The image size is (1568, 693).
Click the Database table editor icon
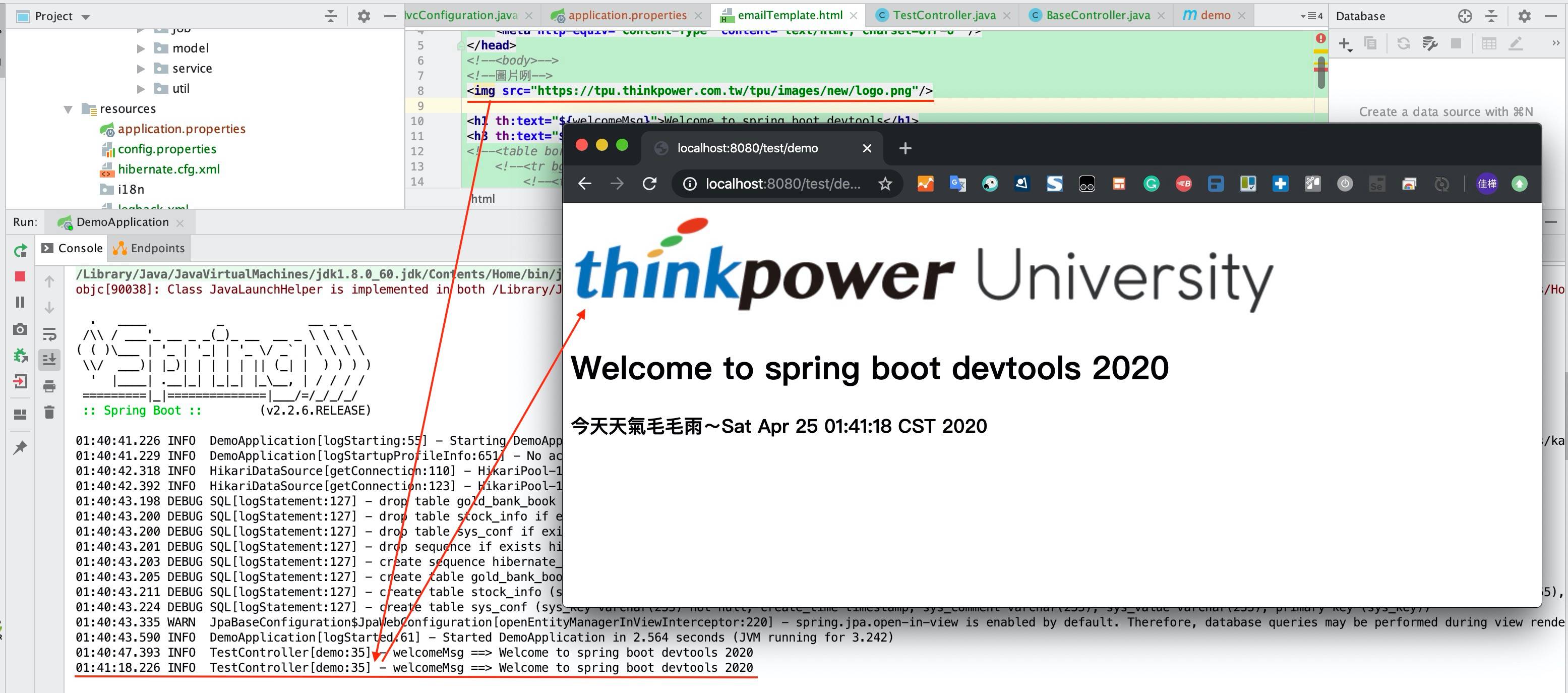click(1489, 44)
